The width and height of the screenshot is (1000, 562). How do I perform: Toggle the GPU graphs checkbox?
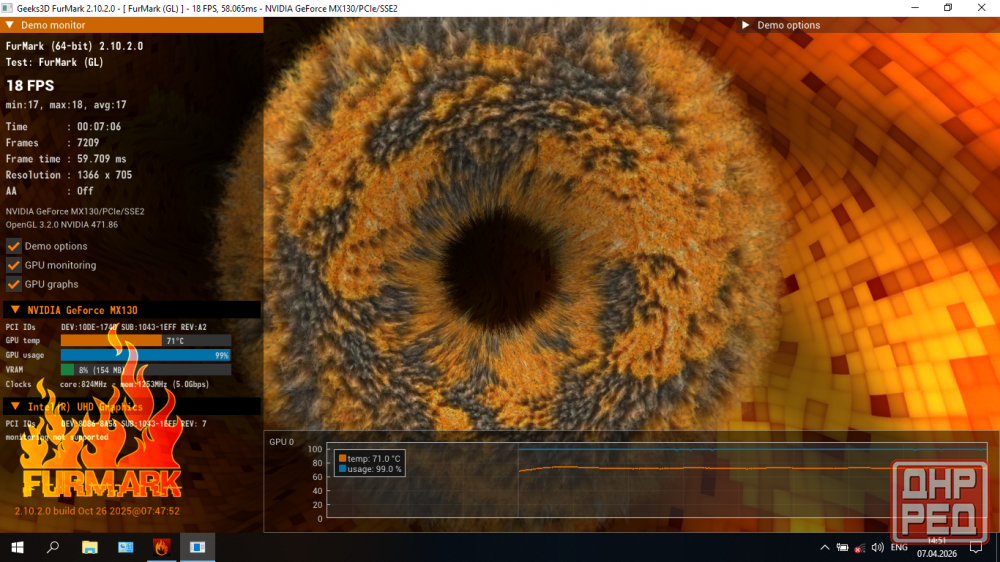pos(14,284)
